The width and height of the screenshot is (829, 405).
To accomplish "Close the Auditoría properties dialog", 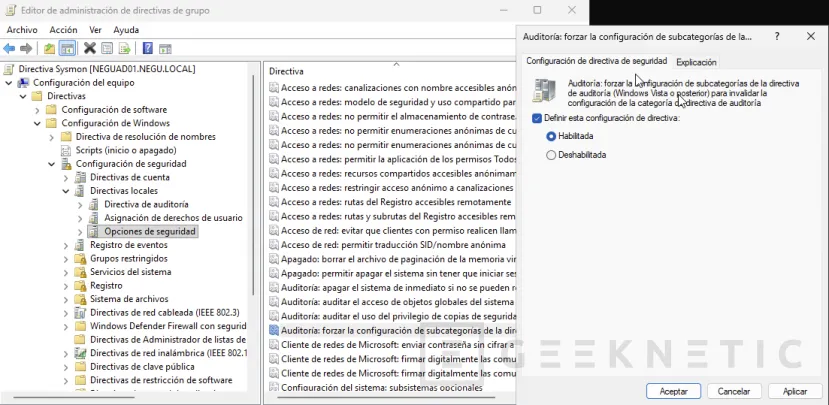I will 811,36.
